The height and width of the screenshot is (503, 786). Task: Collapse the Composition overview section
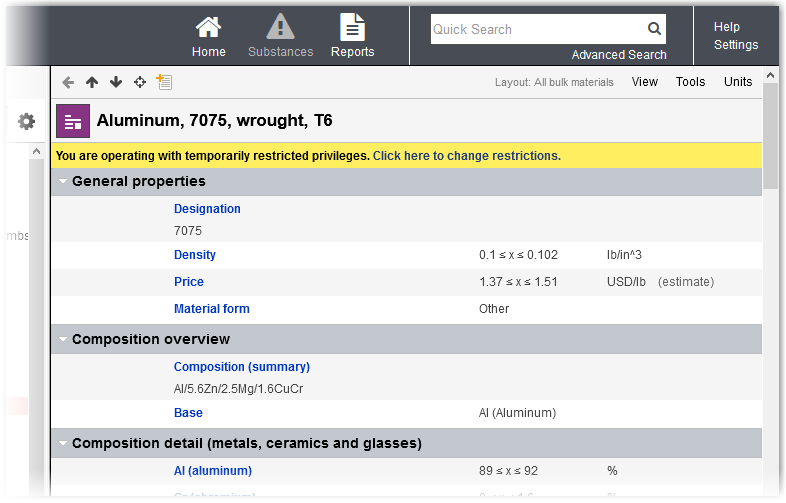coord(63,340)
